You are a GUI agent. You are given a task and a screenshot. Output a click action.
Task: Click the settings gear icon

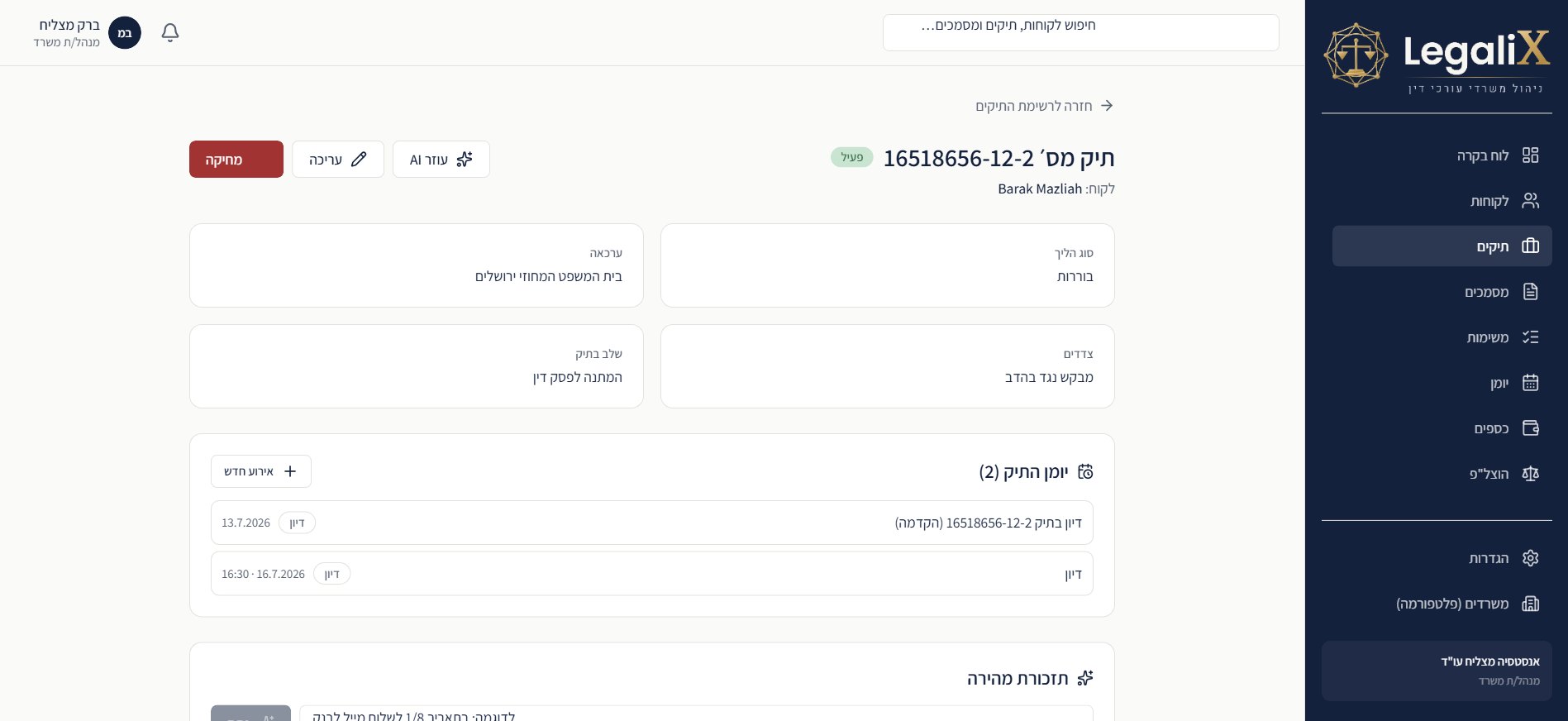1530,558
